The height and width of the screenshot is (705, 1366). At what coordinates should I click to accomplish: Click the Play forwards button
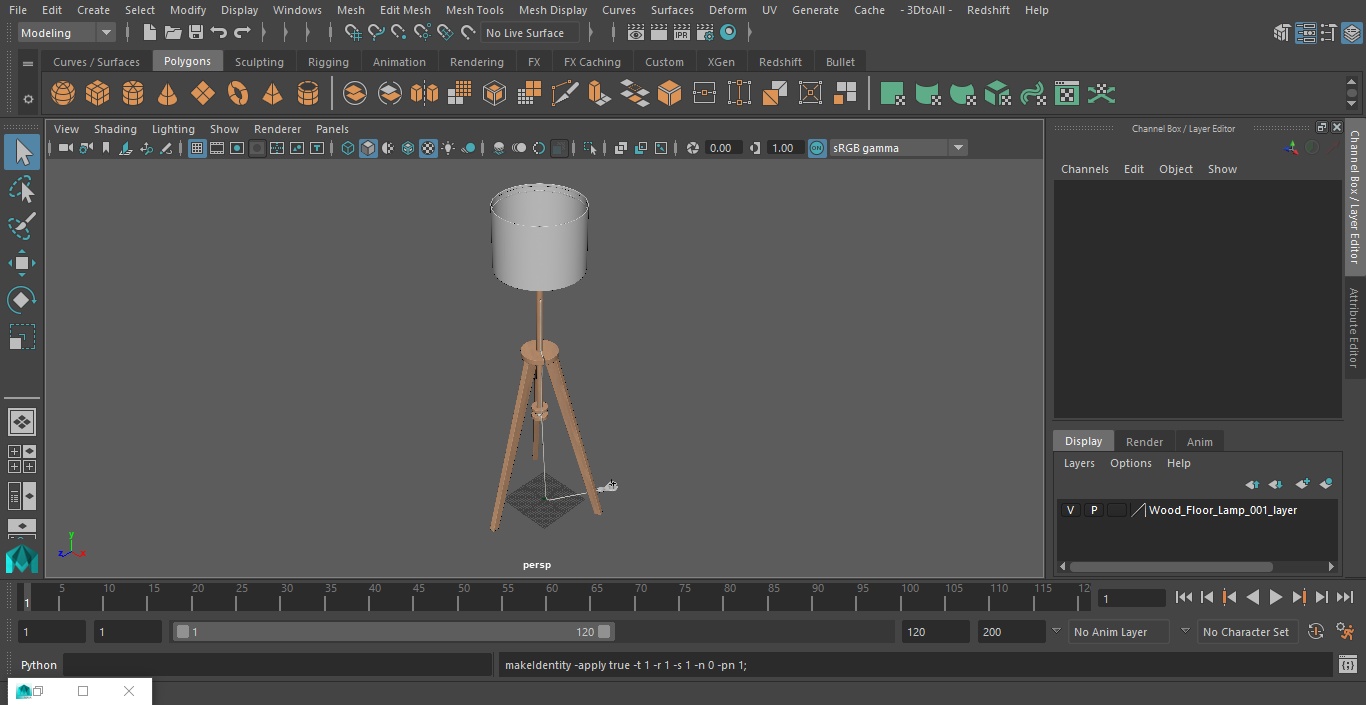coord(1276,597)
